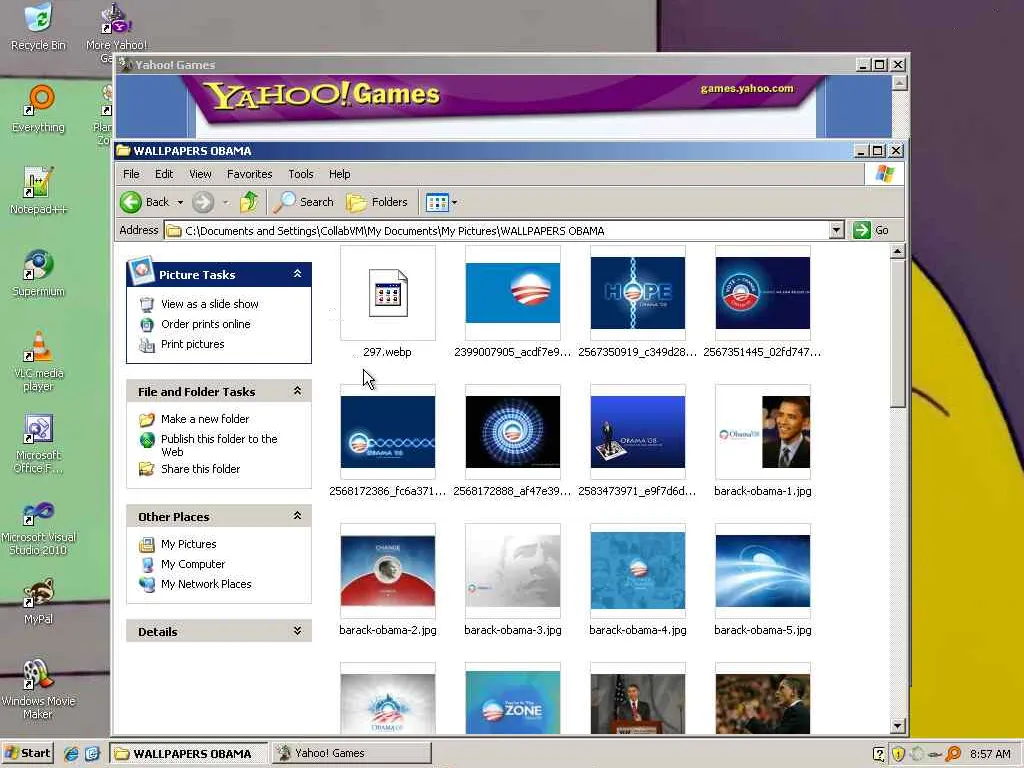This screenshot has height=768, width=1024.
Task: Collapse the Picture Tasks panel
Action: pyautogui.click(x=297, y=274)
